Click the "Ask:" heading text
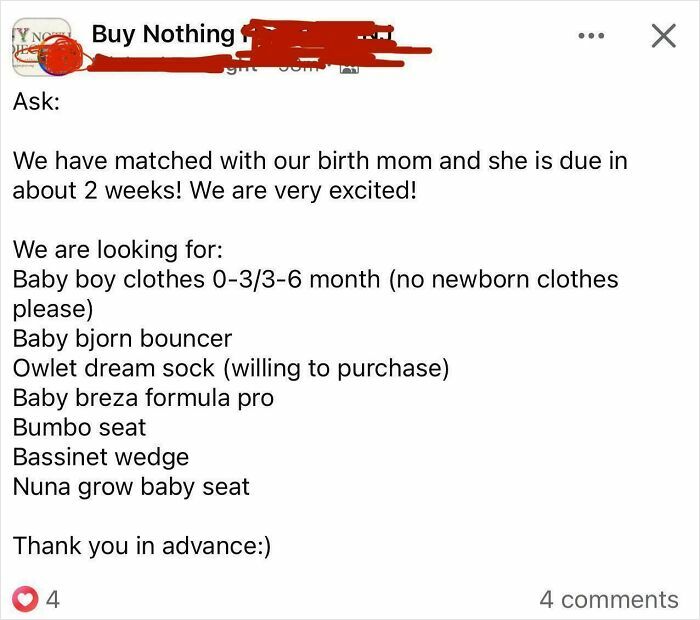Viewport: 700px width, 620px height. click(36, 102)
